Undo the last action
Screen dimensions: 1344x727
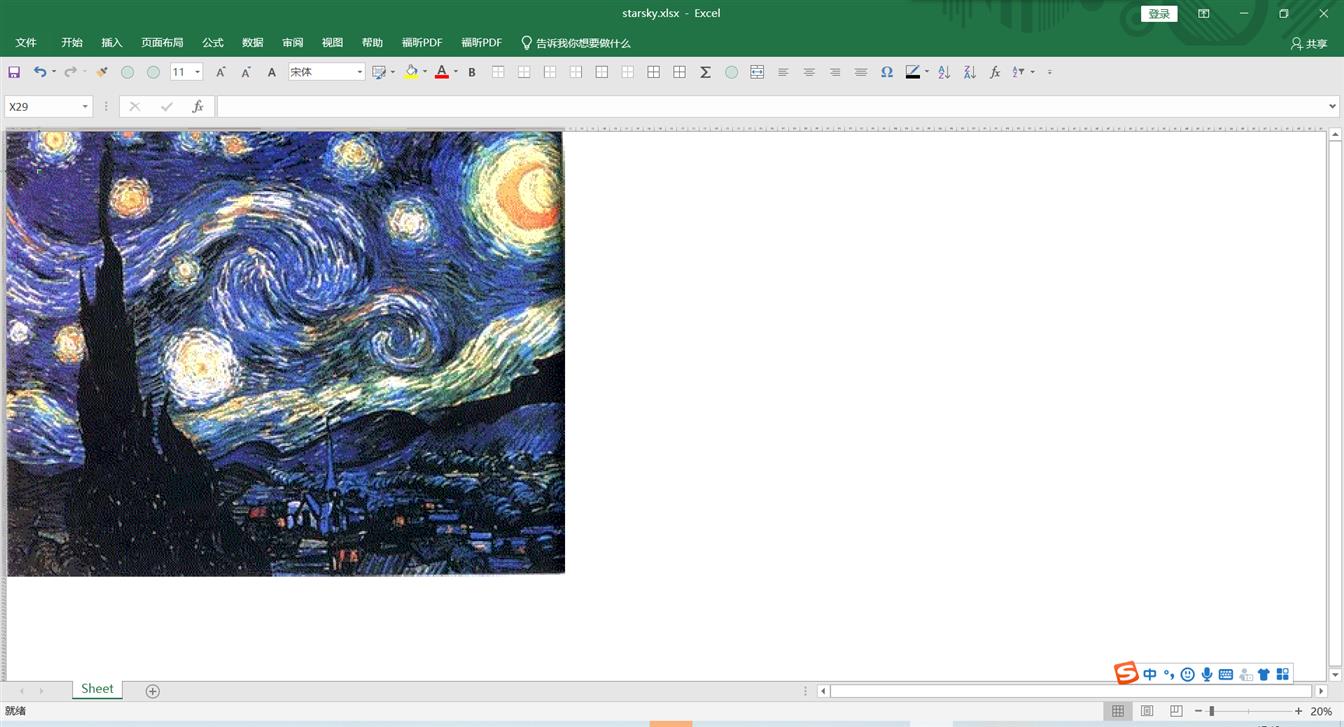pyautogui.click(x=39, y=72)
